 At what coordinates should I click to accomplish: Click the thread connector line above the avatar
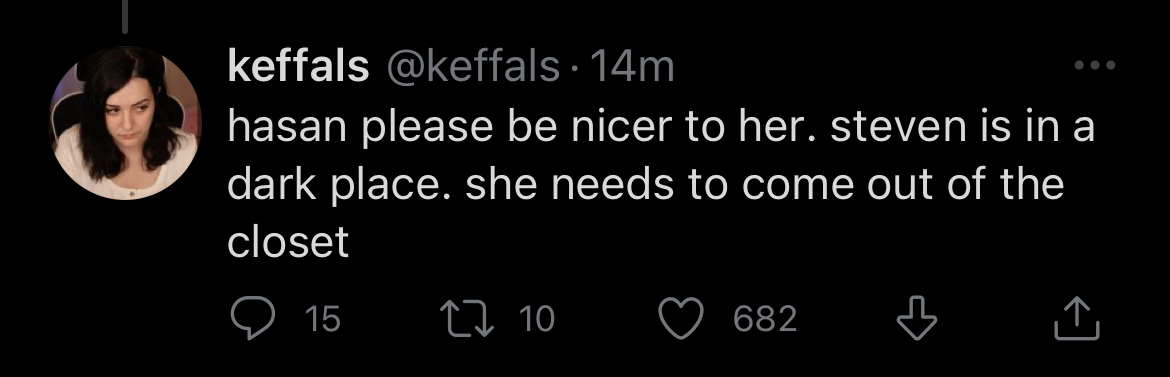[x=125, y=16]
